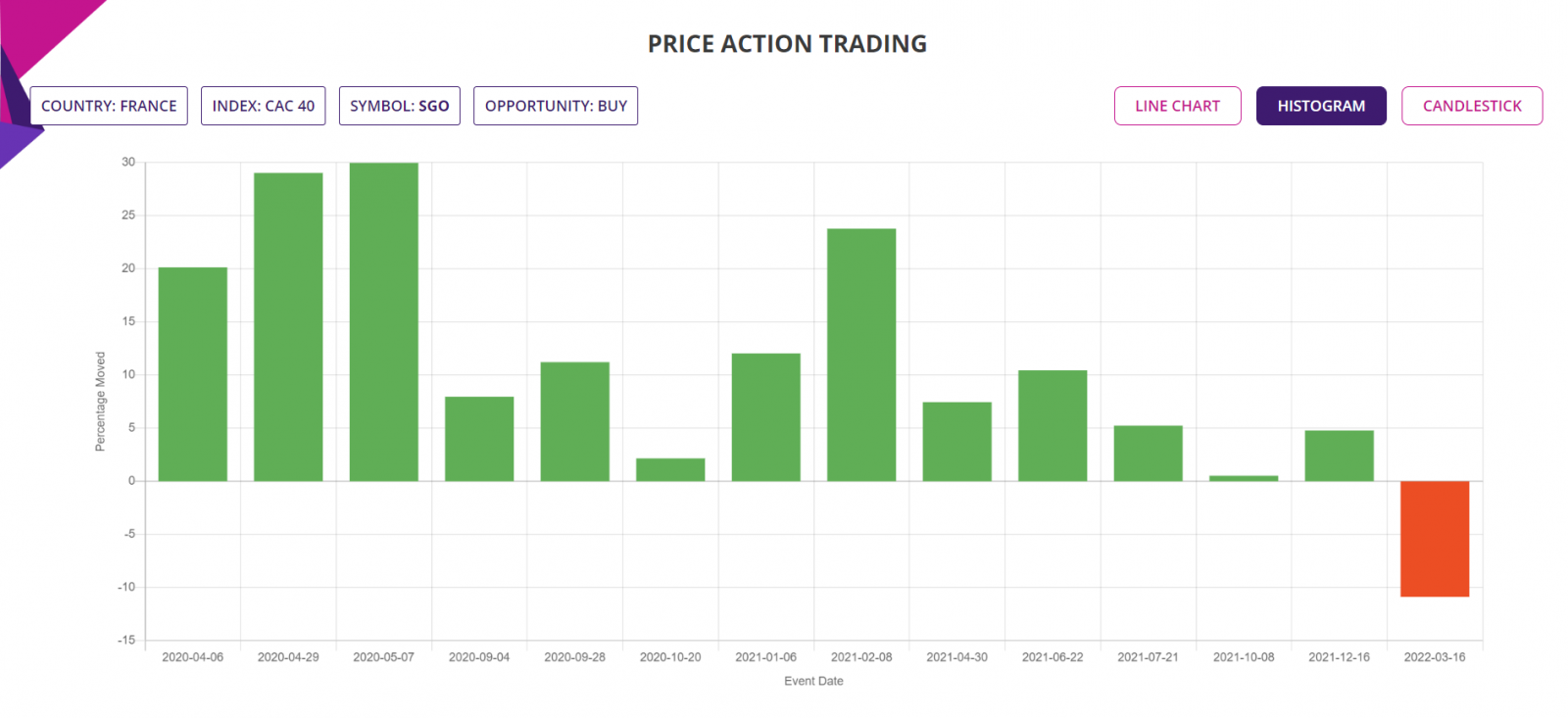Select the Histogram view button
The image size is (1568, 718).
1321,106
